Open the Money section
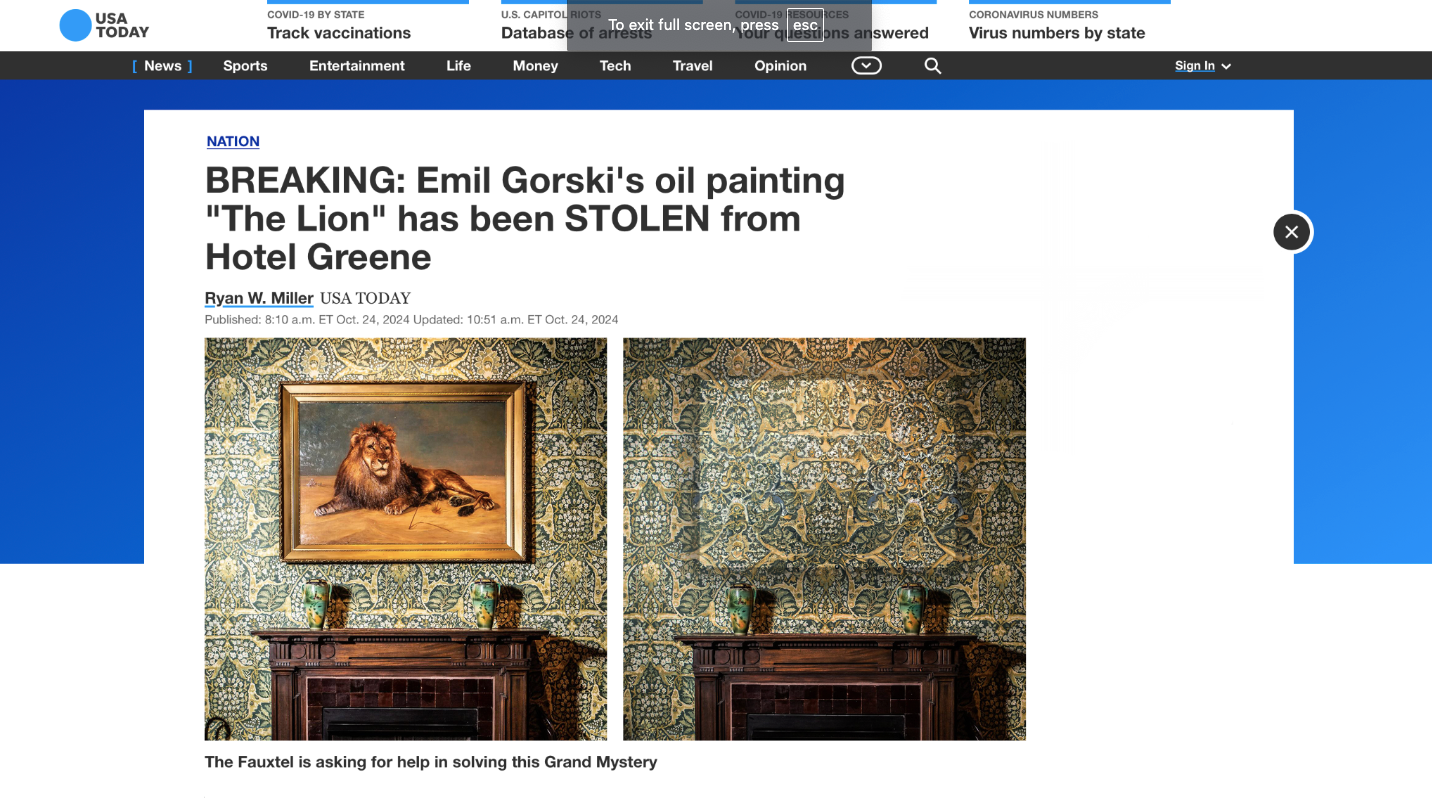This screenshot has width=1432, height=808. coord(535,66)
